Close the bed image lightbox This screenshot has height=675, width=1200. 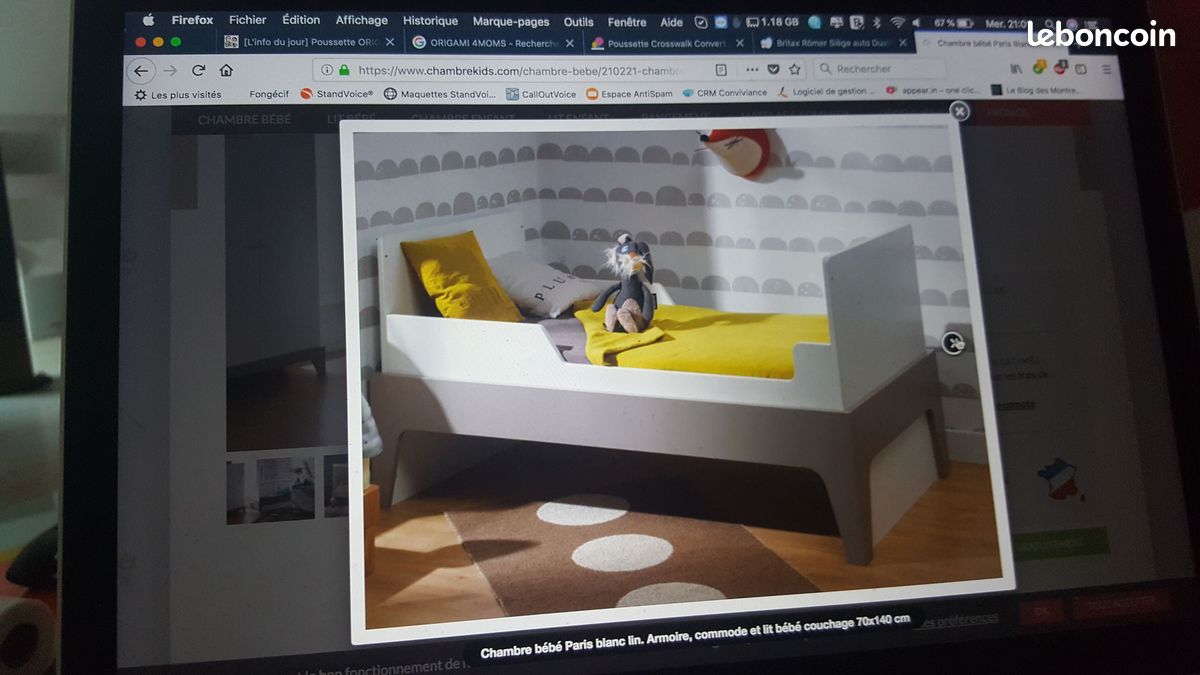coord(959,111)
